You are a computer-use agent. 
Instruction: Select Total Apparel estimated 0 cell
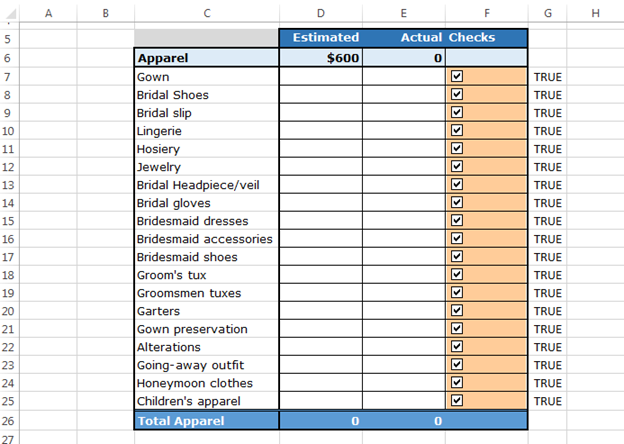pos(321,421)
